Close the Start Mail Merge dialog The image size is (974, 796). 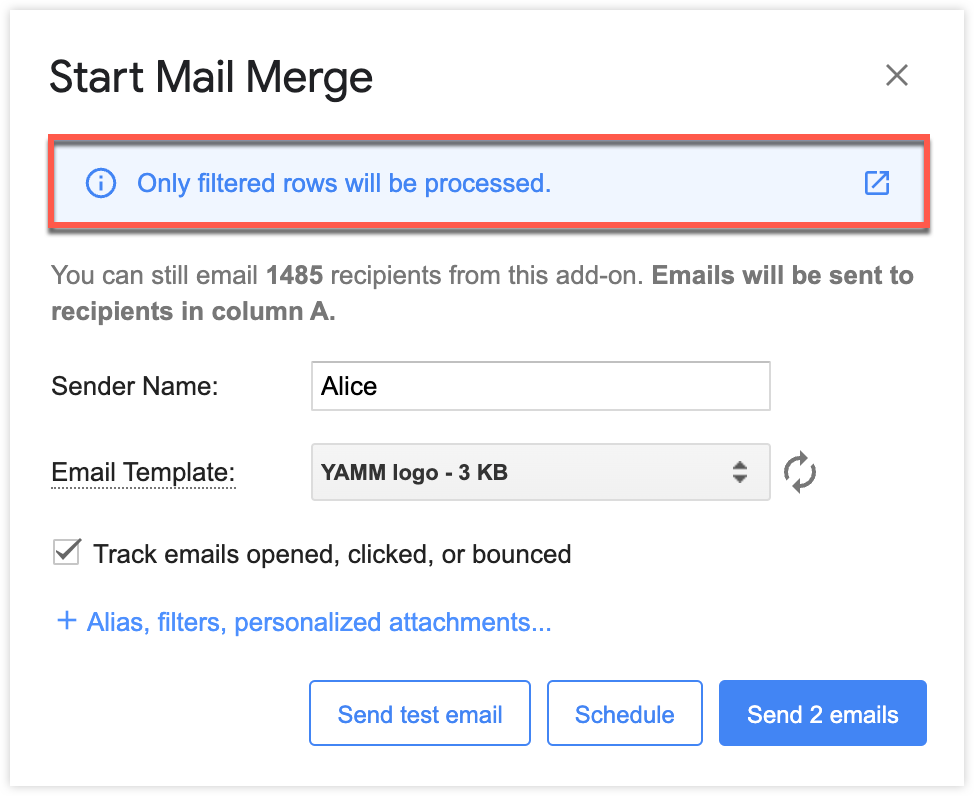pyautogui.click(x=897, y=75)
